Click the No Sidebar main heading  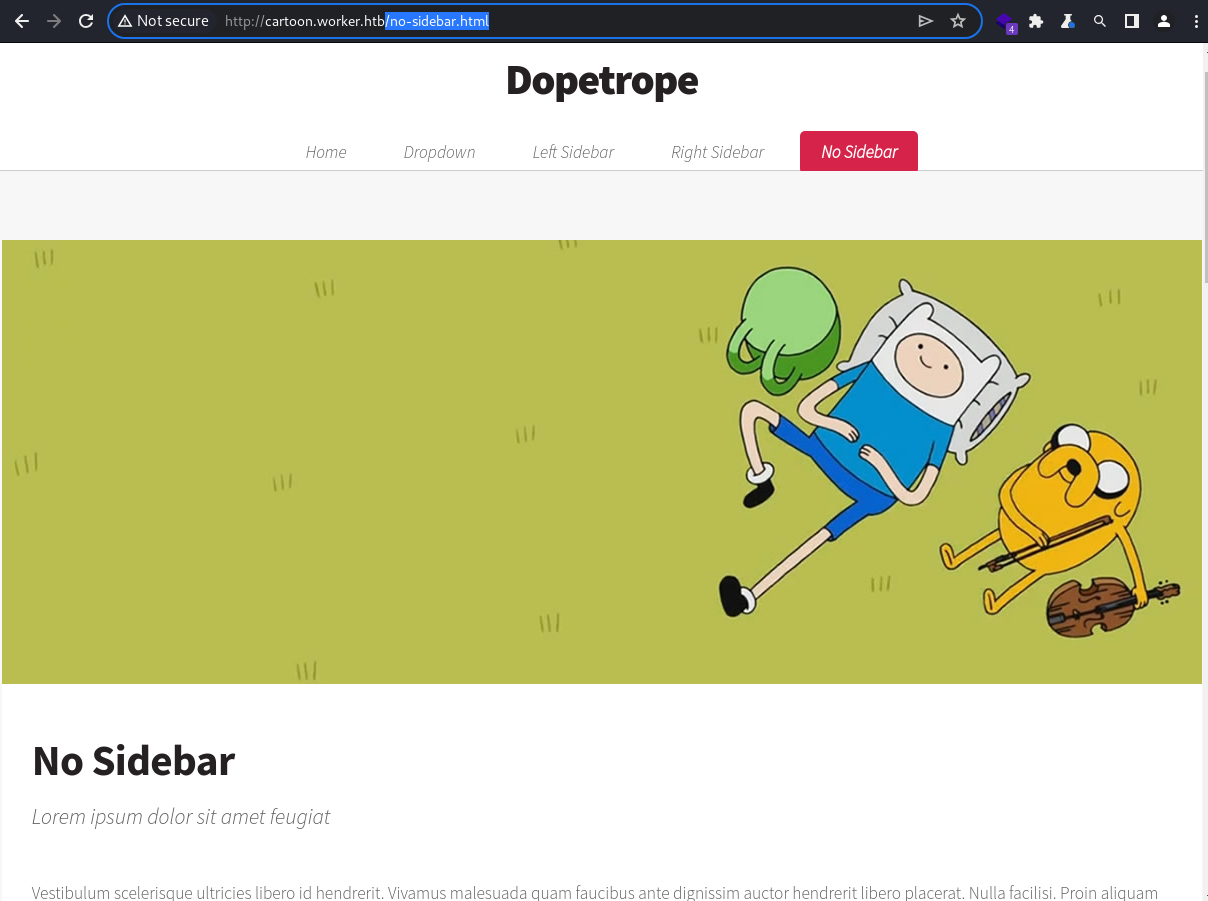pos(133,761)
